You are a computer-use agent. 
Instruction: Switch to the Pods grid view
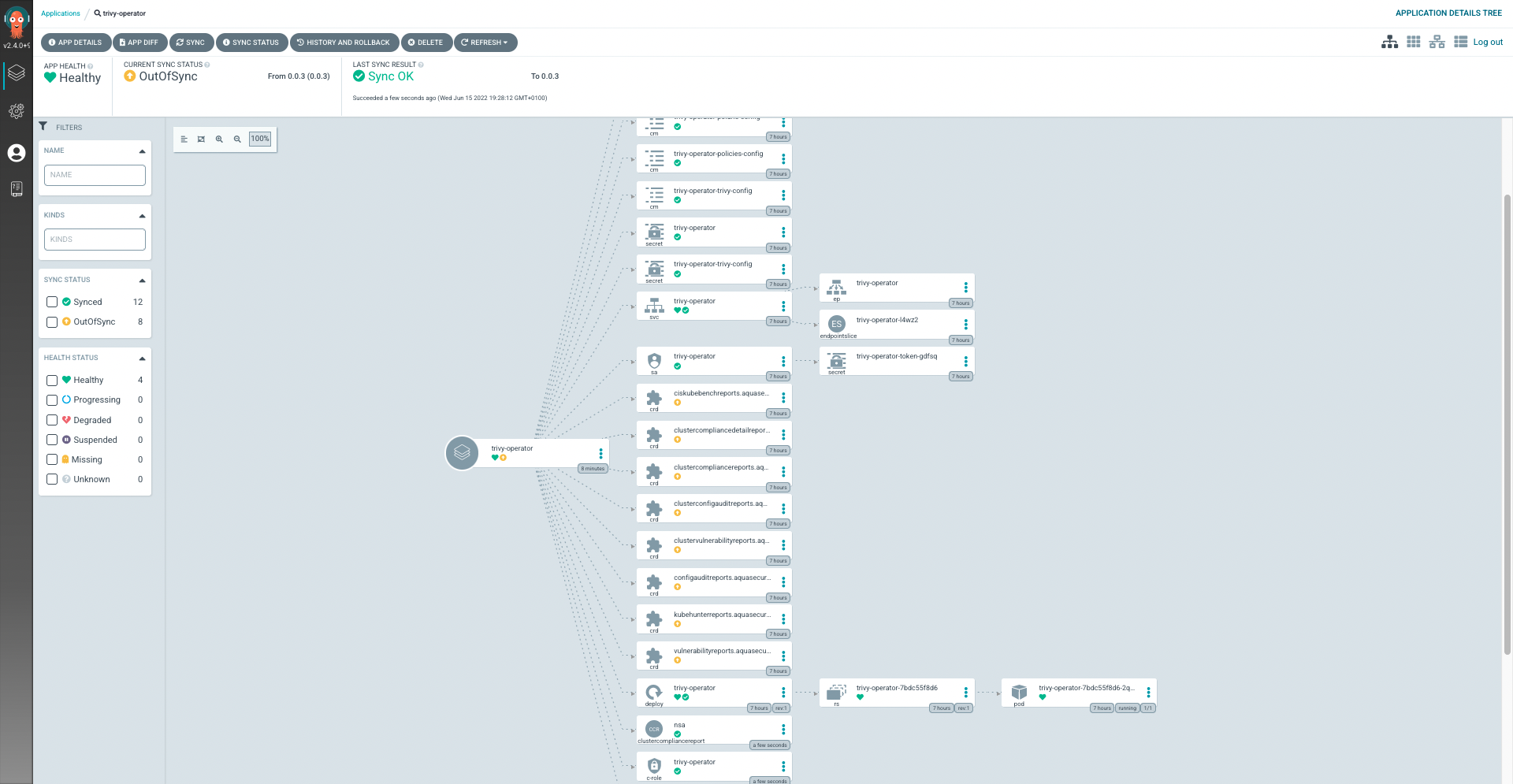(1413, 41)
